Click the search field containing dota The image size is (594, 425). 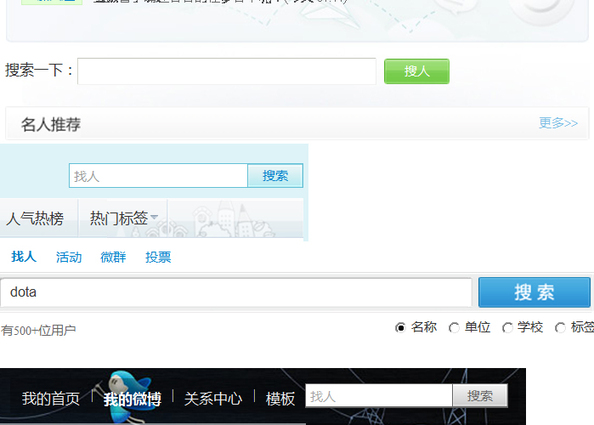coord(236,292)
